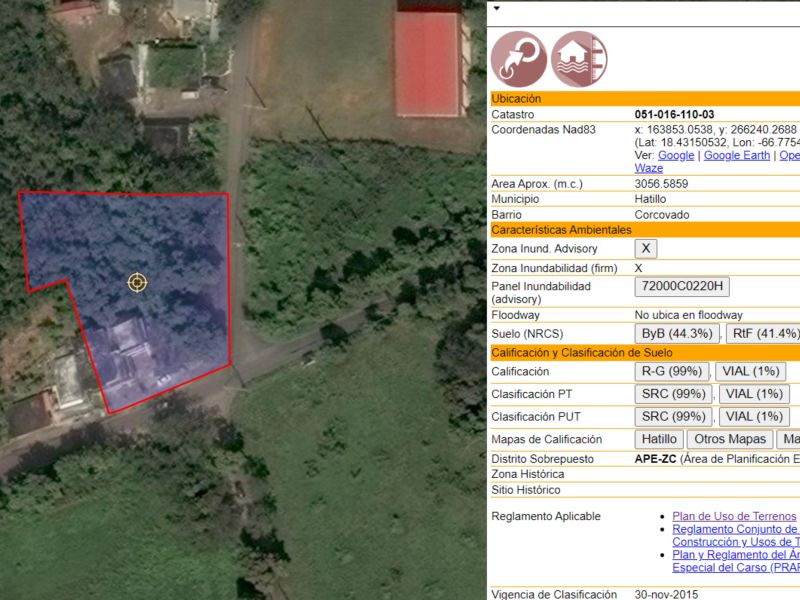Select the RtF (41.4%) soil button
The width and height of the screenshot is (800, 600).
pyautogui.click(x=763, y=333)
